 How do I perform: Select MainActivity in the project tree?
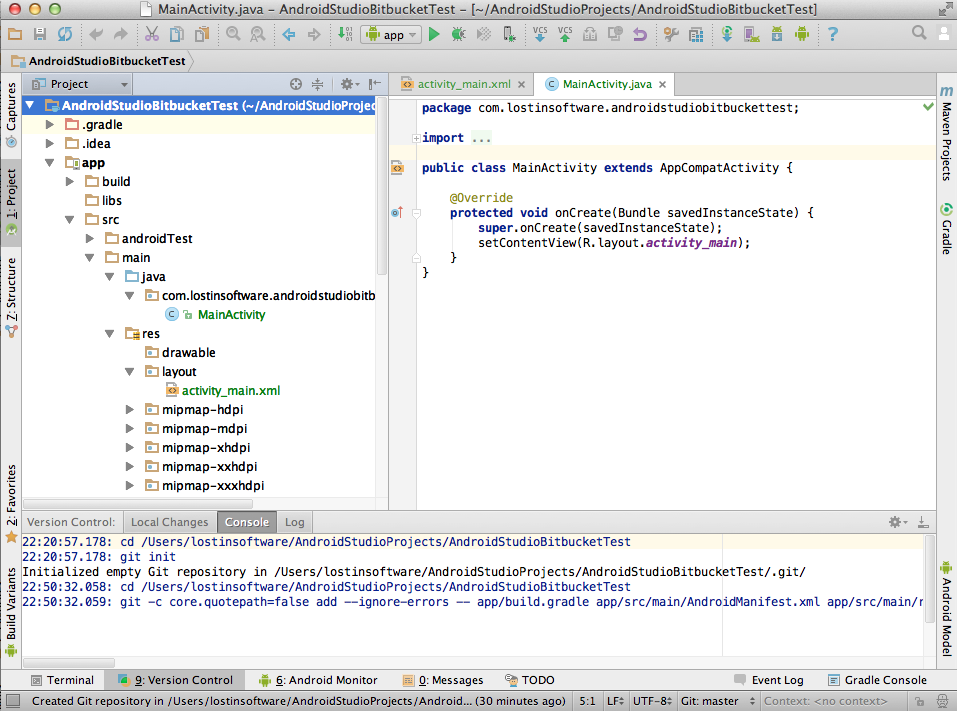coord(231,315)
